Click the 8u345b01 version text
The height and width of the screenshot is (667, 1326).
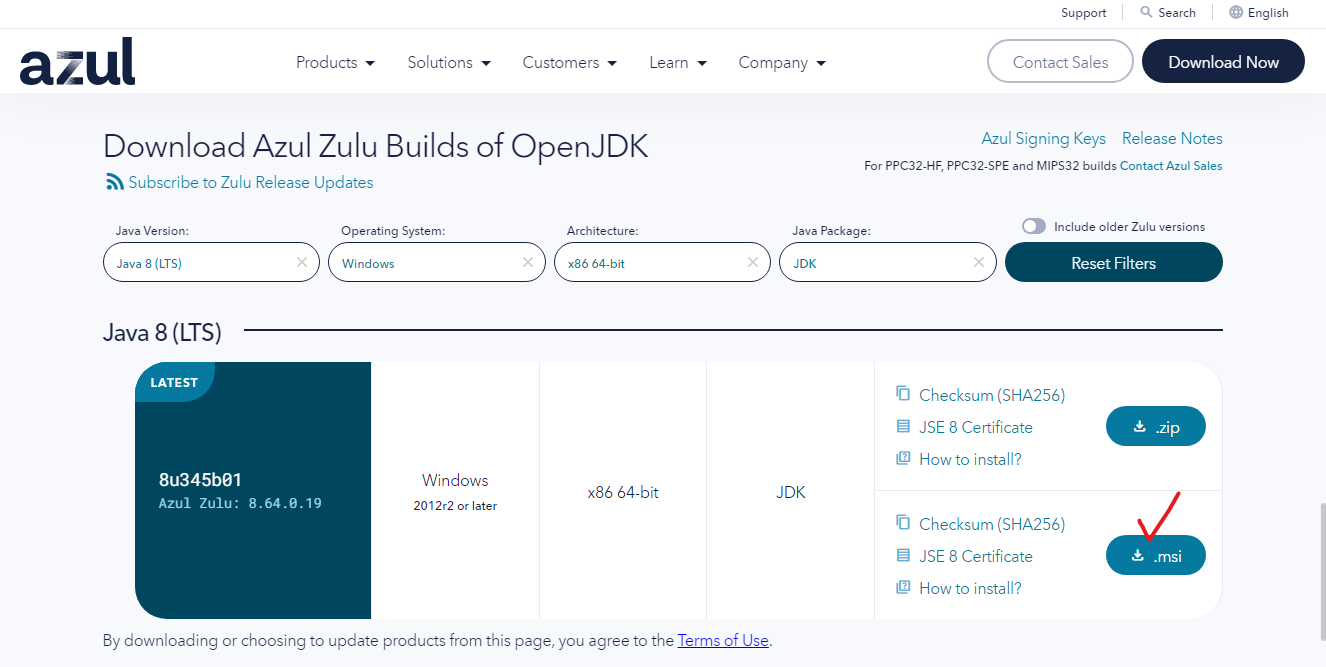click(x=201, y=480)
